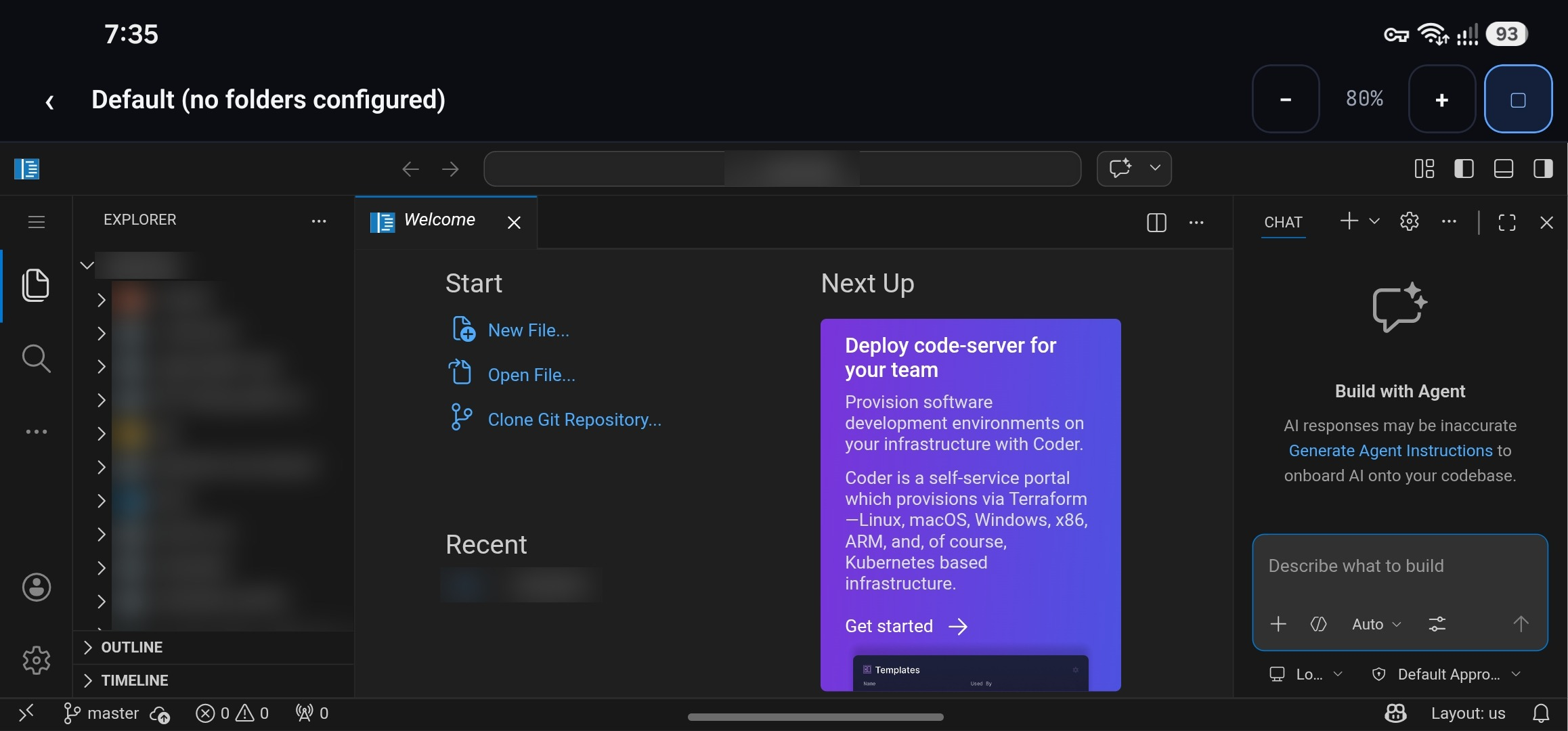Viewport: 1568px width, 731px height.
Task: Maximize the chat panel size
Action: click(1507, 222)
